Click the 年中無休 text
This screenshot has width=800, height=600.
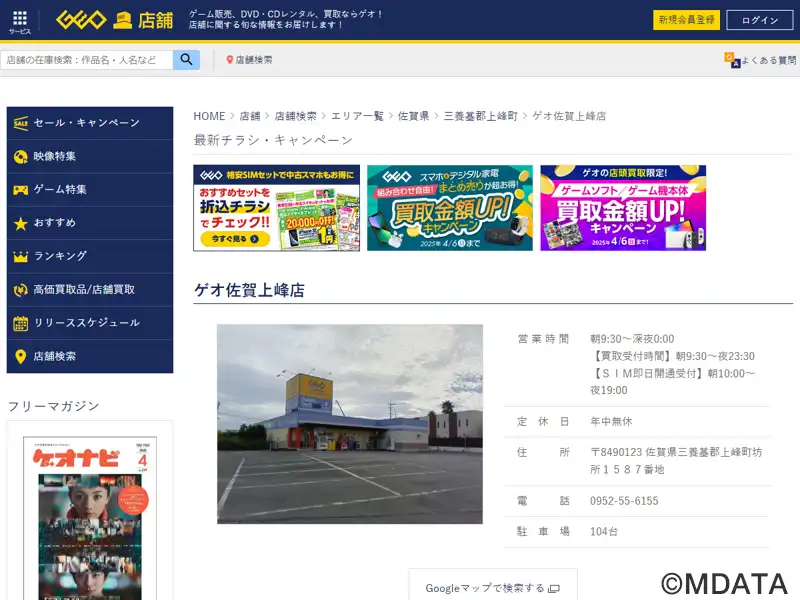[611, 421]
